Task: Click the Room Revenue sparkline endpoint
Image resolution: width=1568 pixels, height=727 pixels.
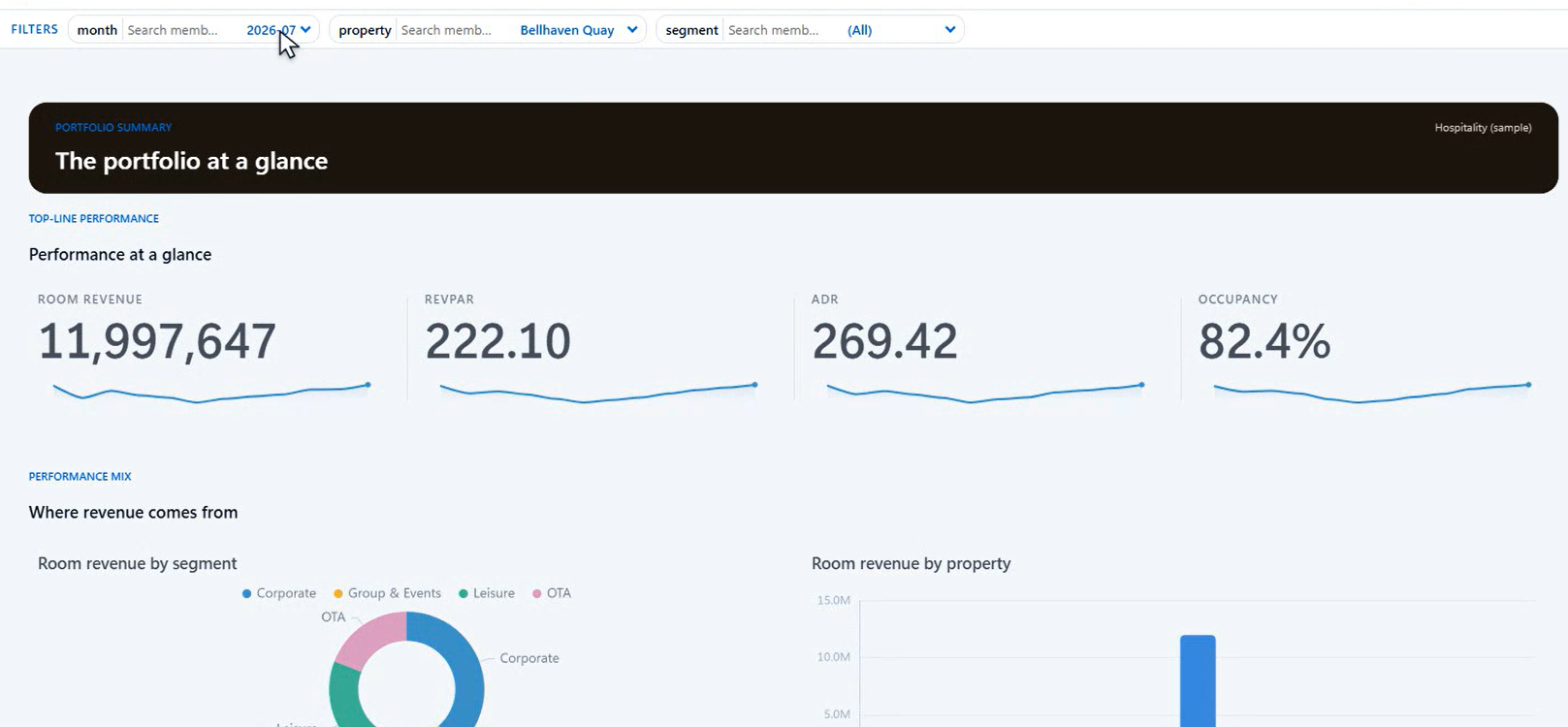Action: [x=368, y=385]
